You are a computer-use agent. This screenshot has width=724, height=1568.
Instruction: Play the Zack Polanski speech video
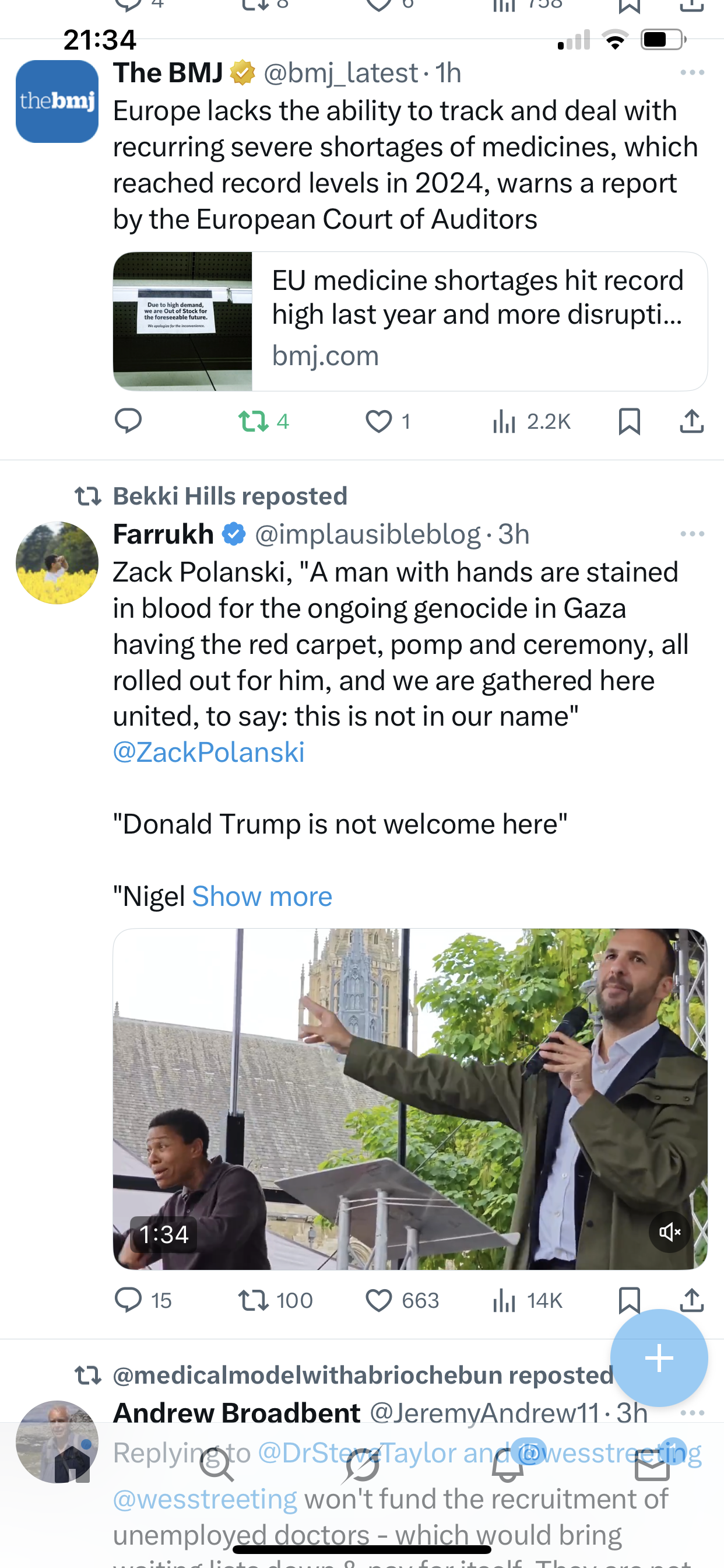click(409, 1098)
